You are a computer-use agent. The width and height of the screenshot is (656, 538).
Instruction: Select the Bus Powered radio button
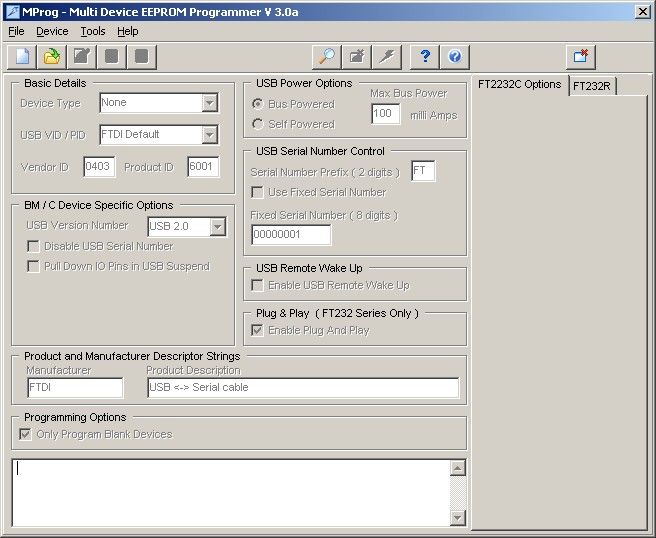(x=258, y=104)
